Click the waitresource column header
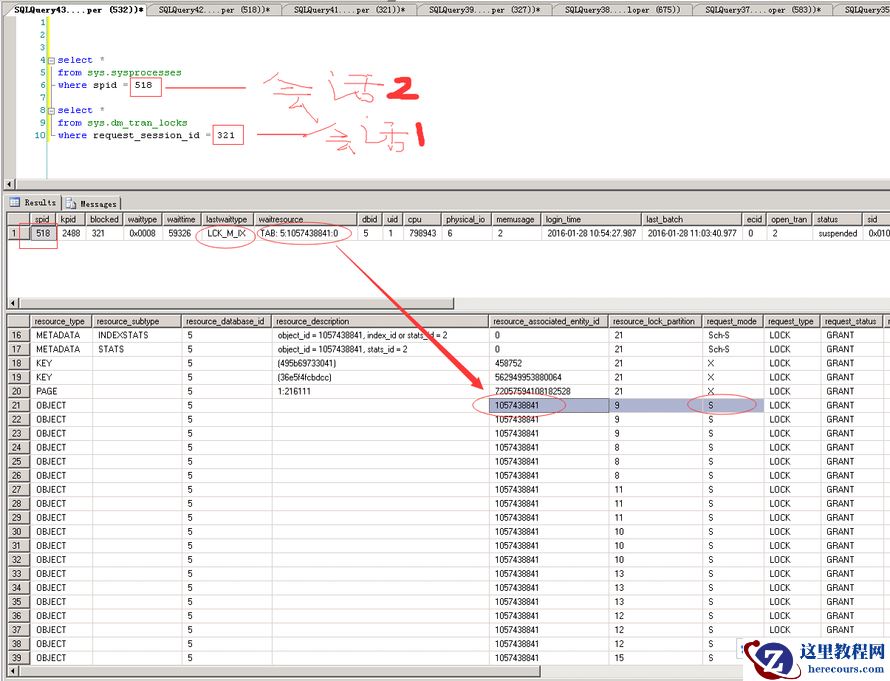Image resolution: width=890 pixels, height=681 pixels. coord(282,219)
